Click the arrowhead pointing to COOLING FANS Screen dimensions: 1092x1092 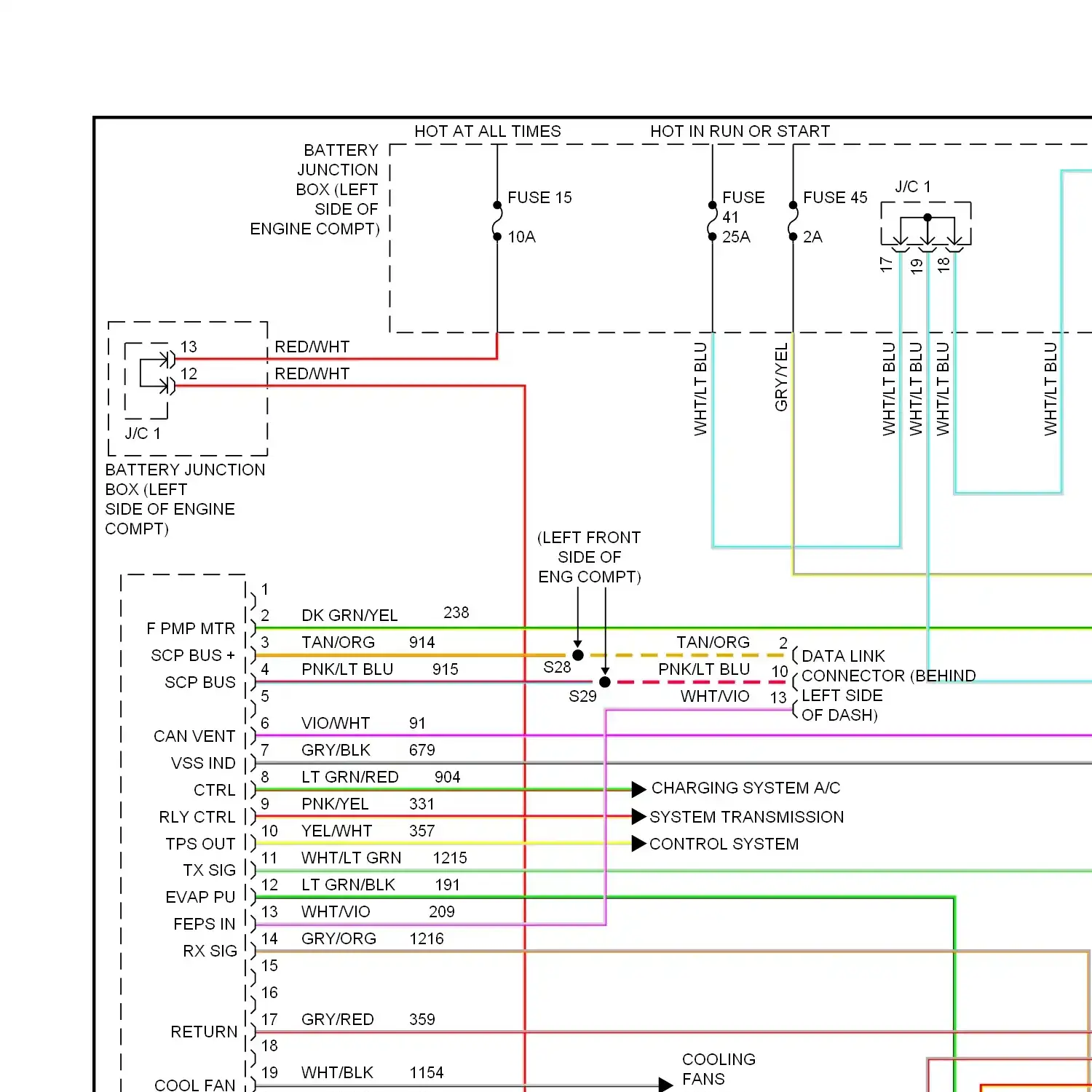point(665,1085)
